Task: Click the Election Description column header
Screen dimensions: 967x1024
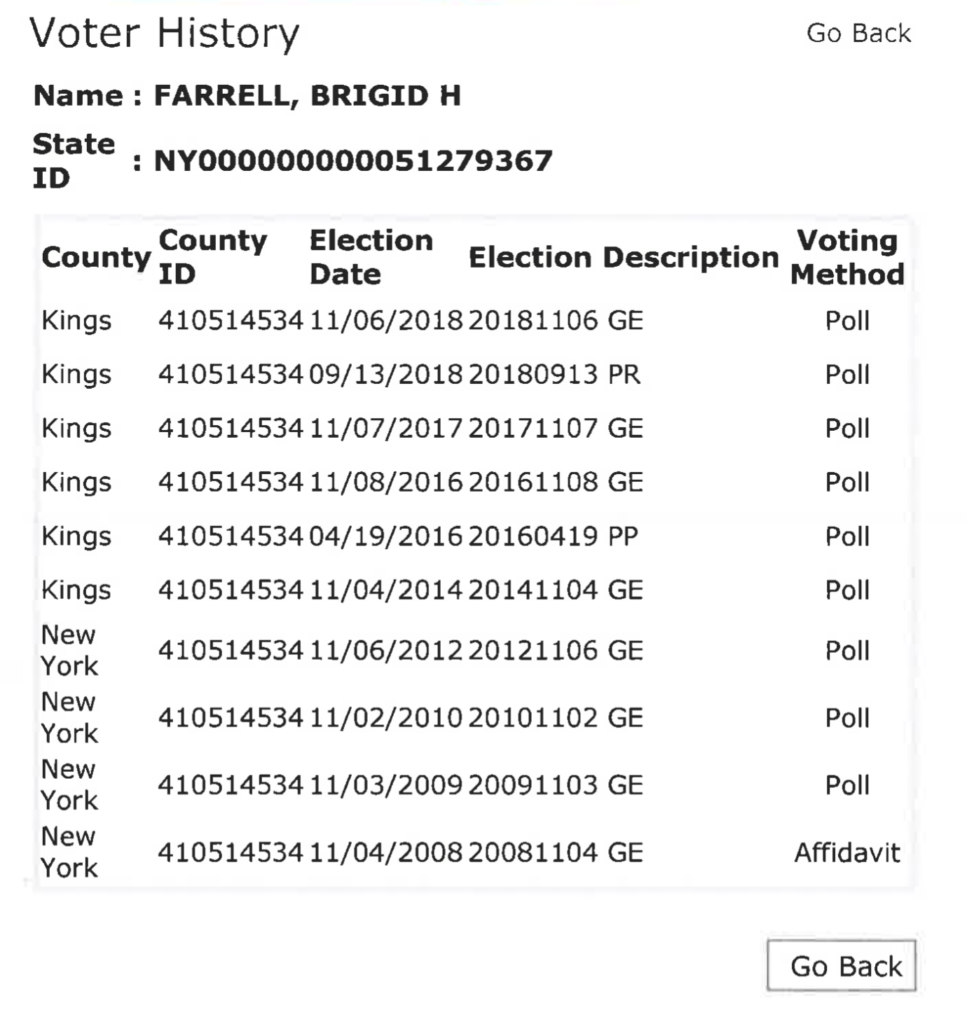Action: 623,258
